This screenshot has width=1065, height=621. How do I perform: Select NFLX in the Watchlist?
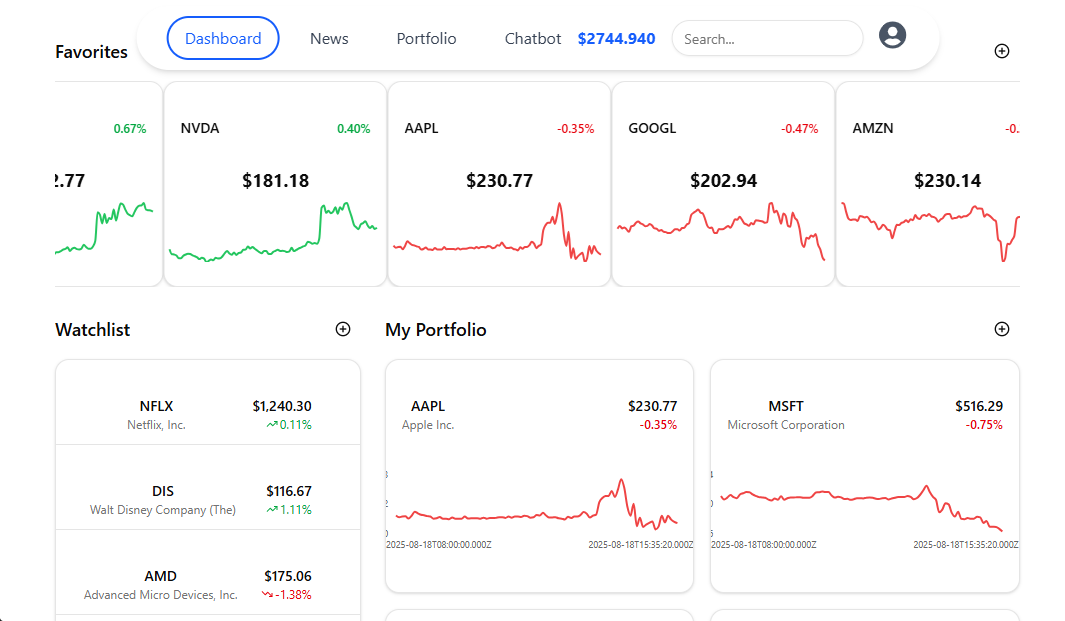click(x=207, y=412)
